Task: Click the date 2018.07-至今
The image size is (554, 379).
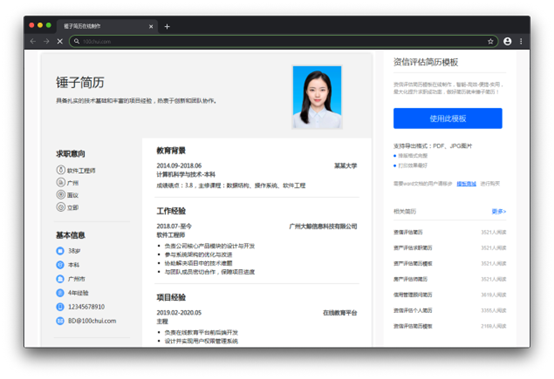Action: (174, 226)
